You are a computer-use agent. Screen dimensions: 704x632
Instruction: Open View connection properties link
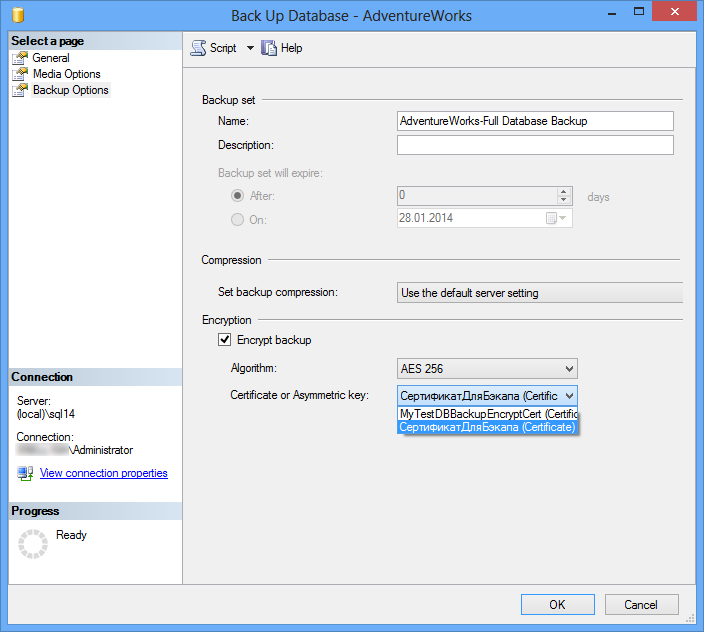[x=104, y=473]
